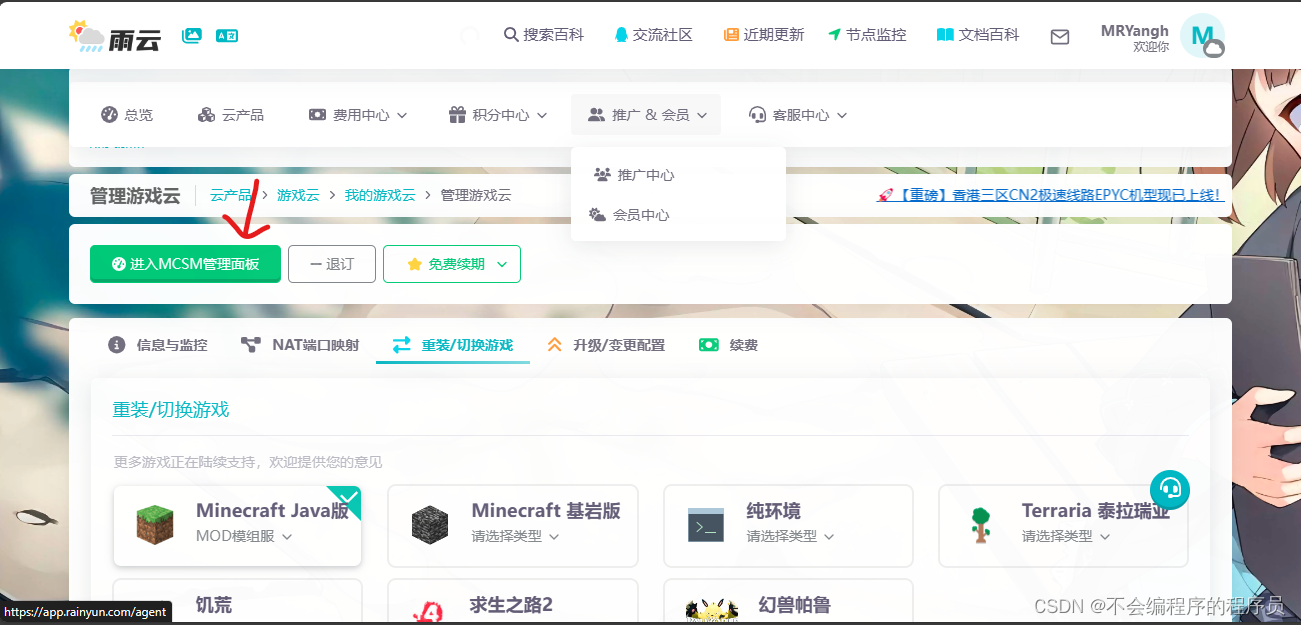Click the Minecraft grass block icon
The height and width of the screenshot is (625, 1301).
(155, 525)
